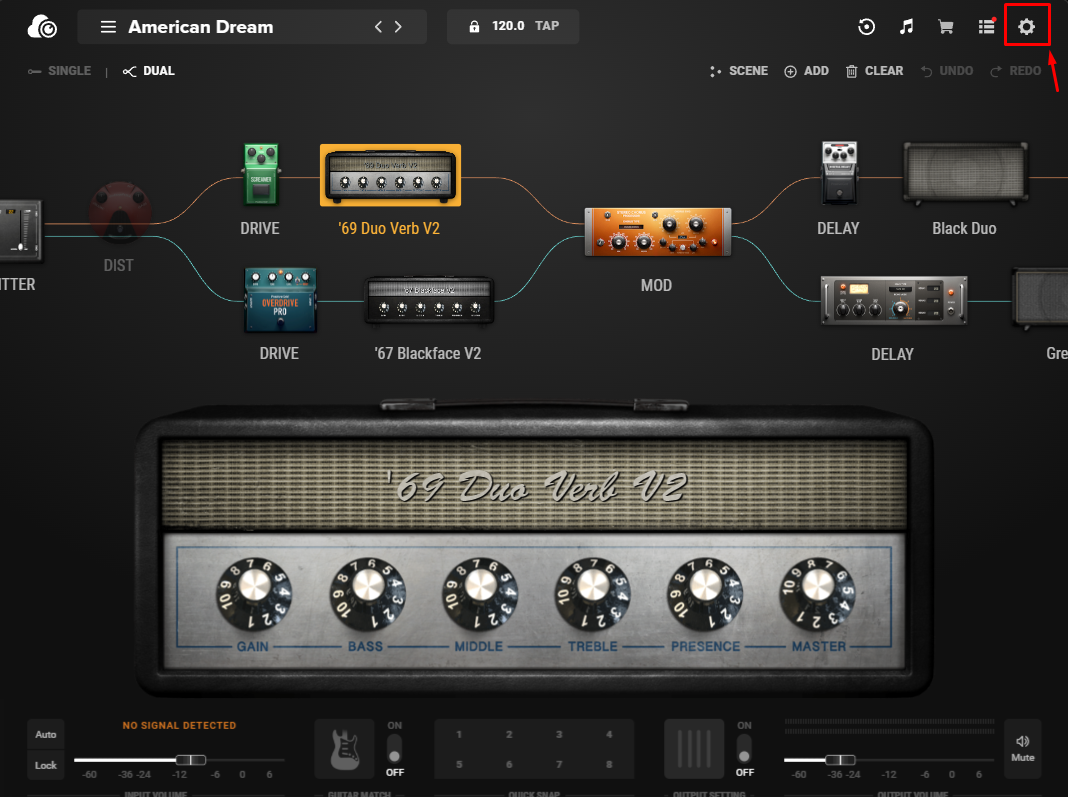This screenshot has height=797, width=1068.
Task: Go to next preset arrow
Action: click(x=398, y=27)
